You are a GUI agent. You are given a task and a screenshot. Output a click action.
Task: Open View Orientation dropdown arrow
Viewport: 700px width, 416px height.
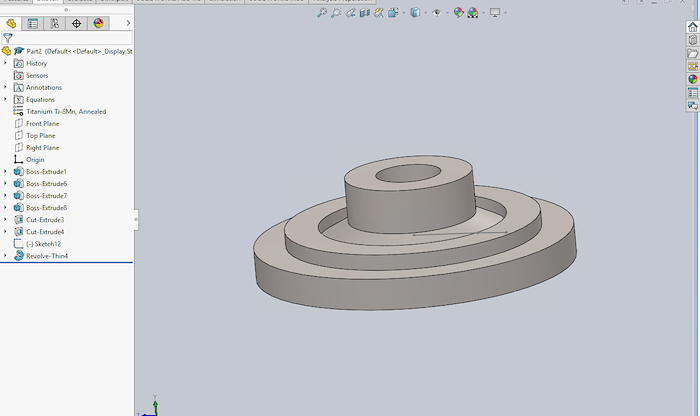(x=404, y=13)
